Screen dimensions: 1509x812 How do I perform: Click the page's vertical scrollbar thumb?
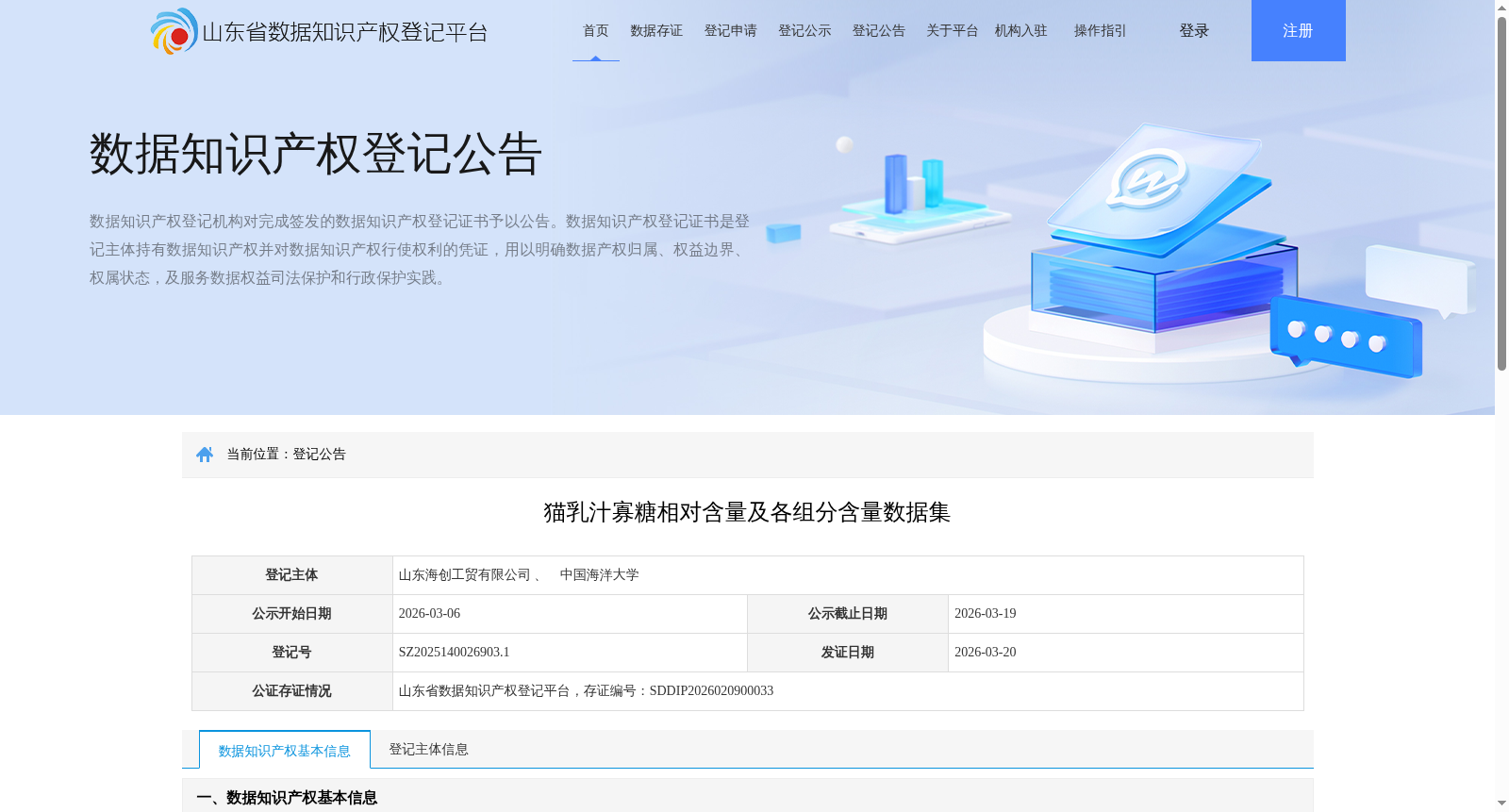1501,193
